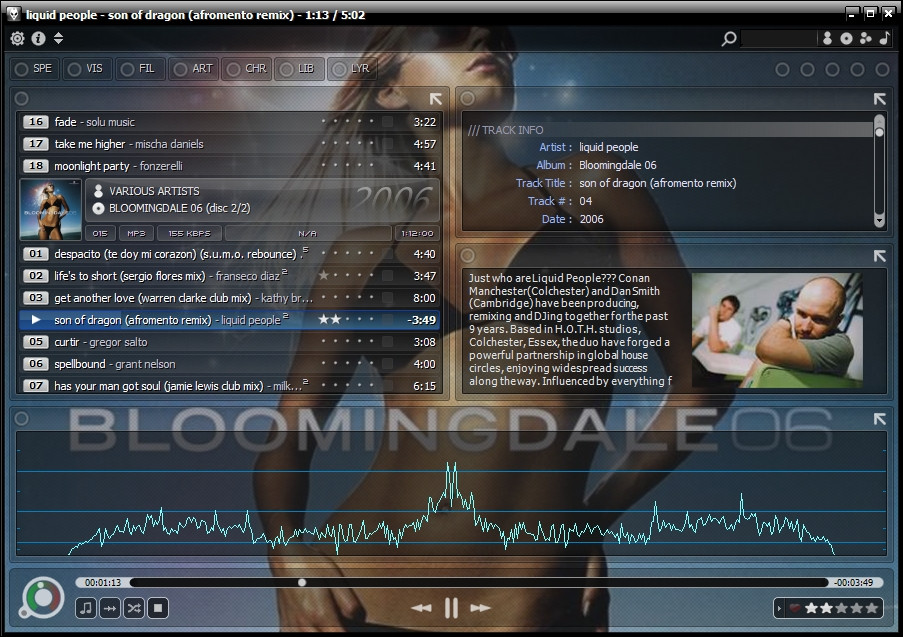Select artist filter person icon top right
Screen dimensions: 903x637
click(828, 39)
